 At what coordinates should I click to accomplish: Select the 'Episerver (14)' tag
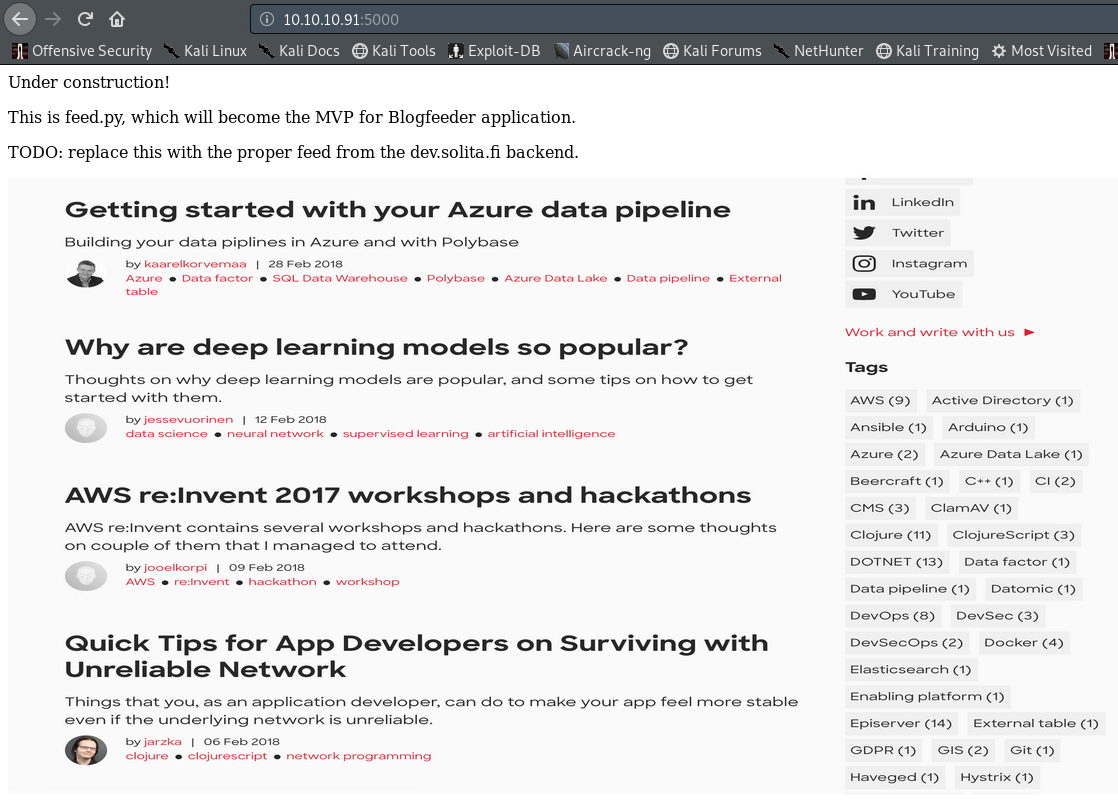[x=901, y=724]
